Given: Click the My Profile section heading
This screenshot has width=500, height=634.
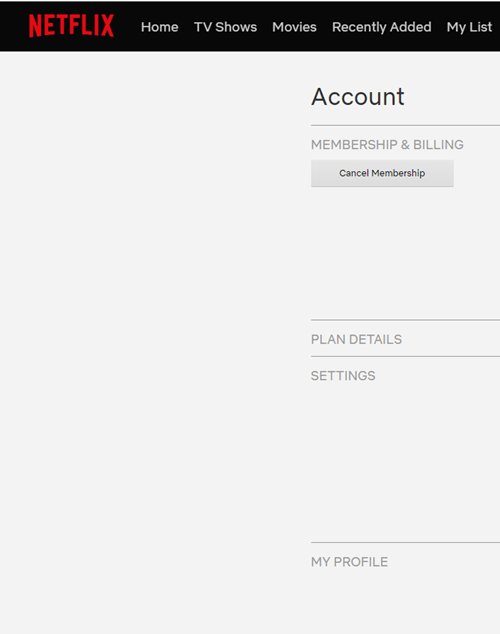Looking at the screenshot, I should [349, 562].
